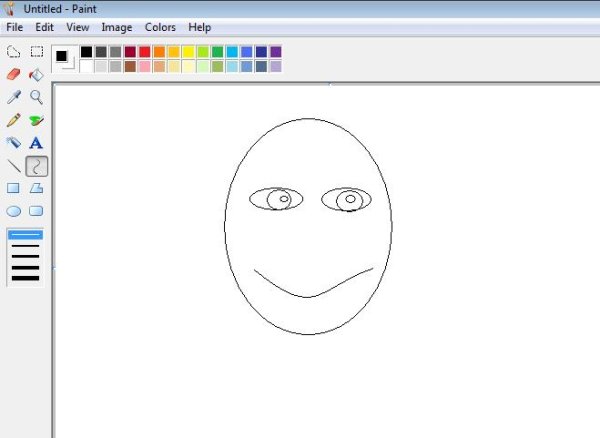Screen dimensions: 600x438
Task: Select the Text tool
Action: (37, 143)
